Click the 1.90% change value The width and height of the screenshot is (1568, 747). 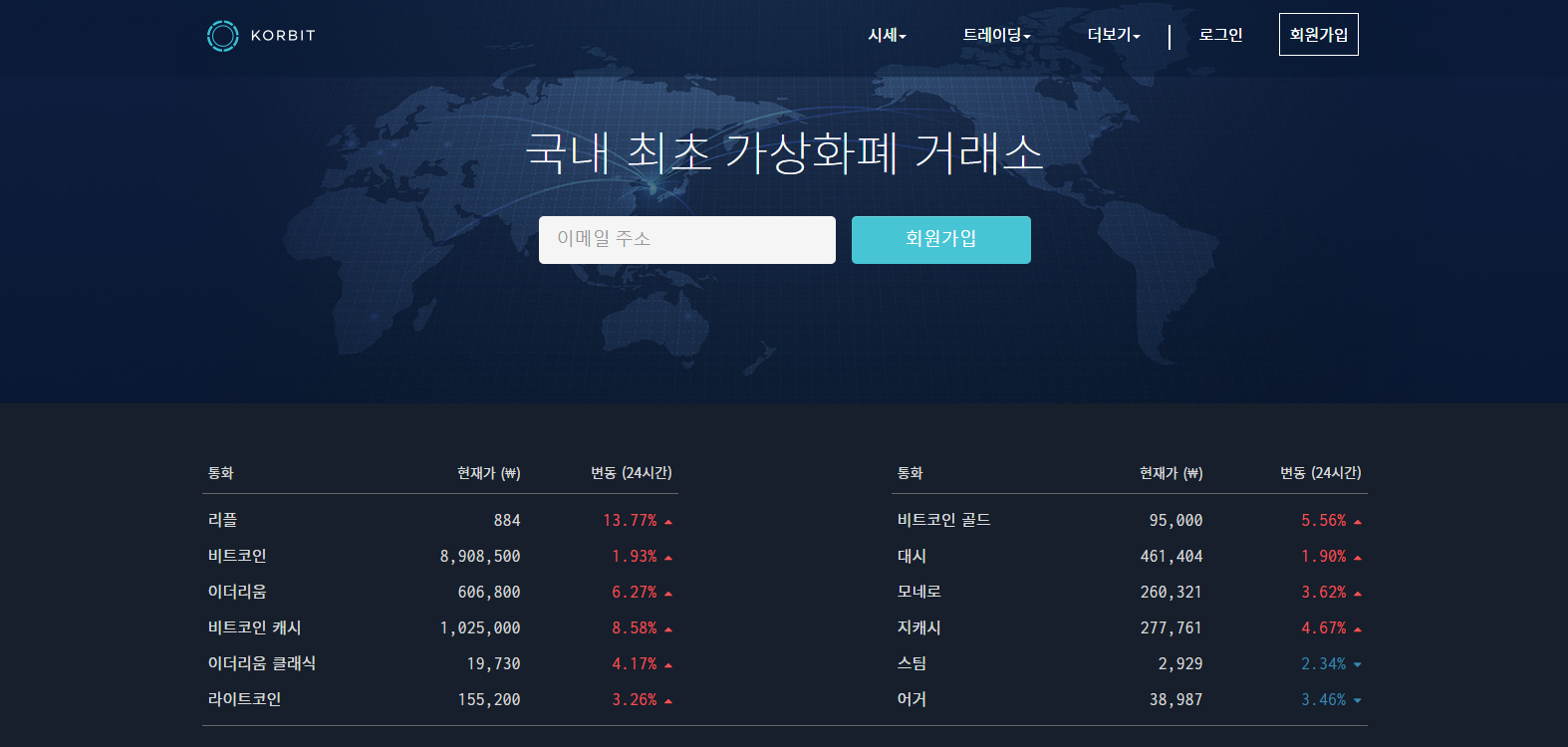pos(1324,557)
